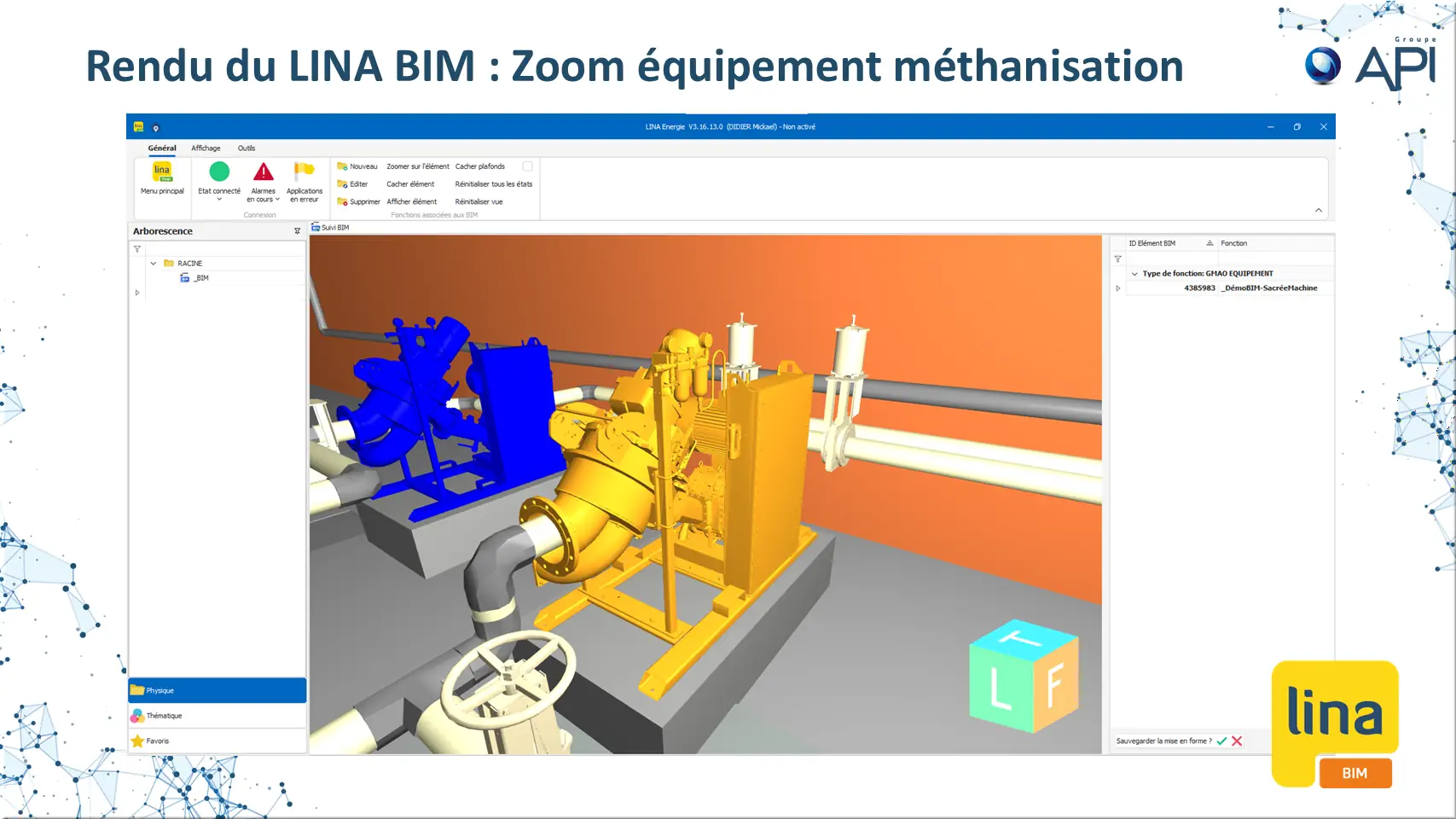Select the Physique view tab
This screenshot has width=1456, height=819.
tap(218, 690)
